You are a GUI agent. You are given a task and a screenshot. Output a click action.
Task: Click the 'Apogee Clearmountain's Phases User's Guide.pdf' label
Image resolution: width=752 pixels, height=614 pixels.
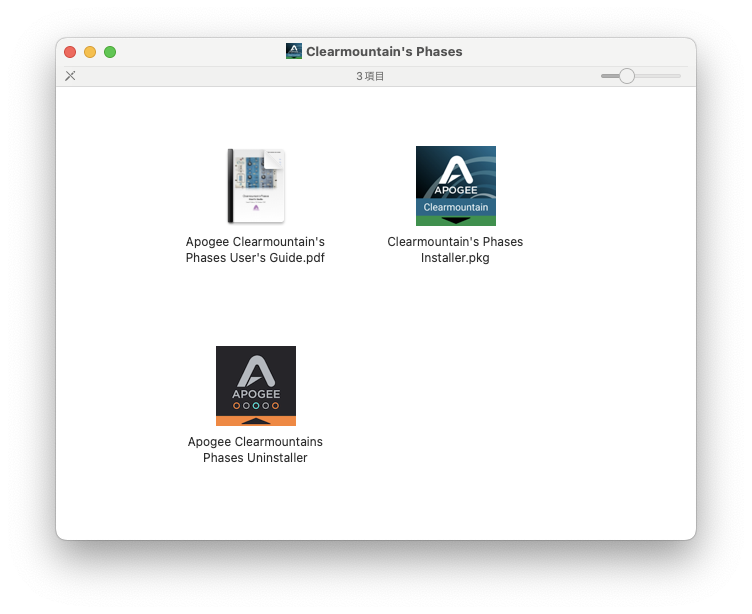tap(255, 249)
